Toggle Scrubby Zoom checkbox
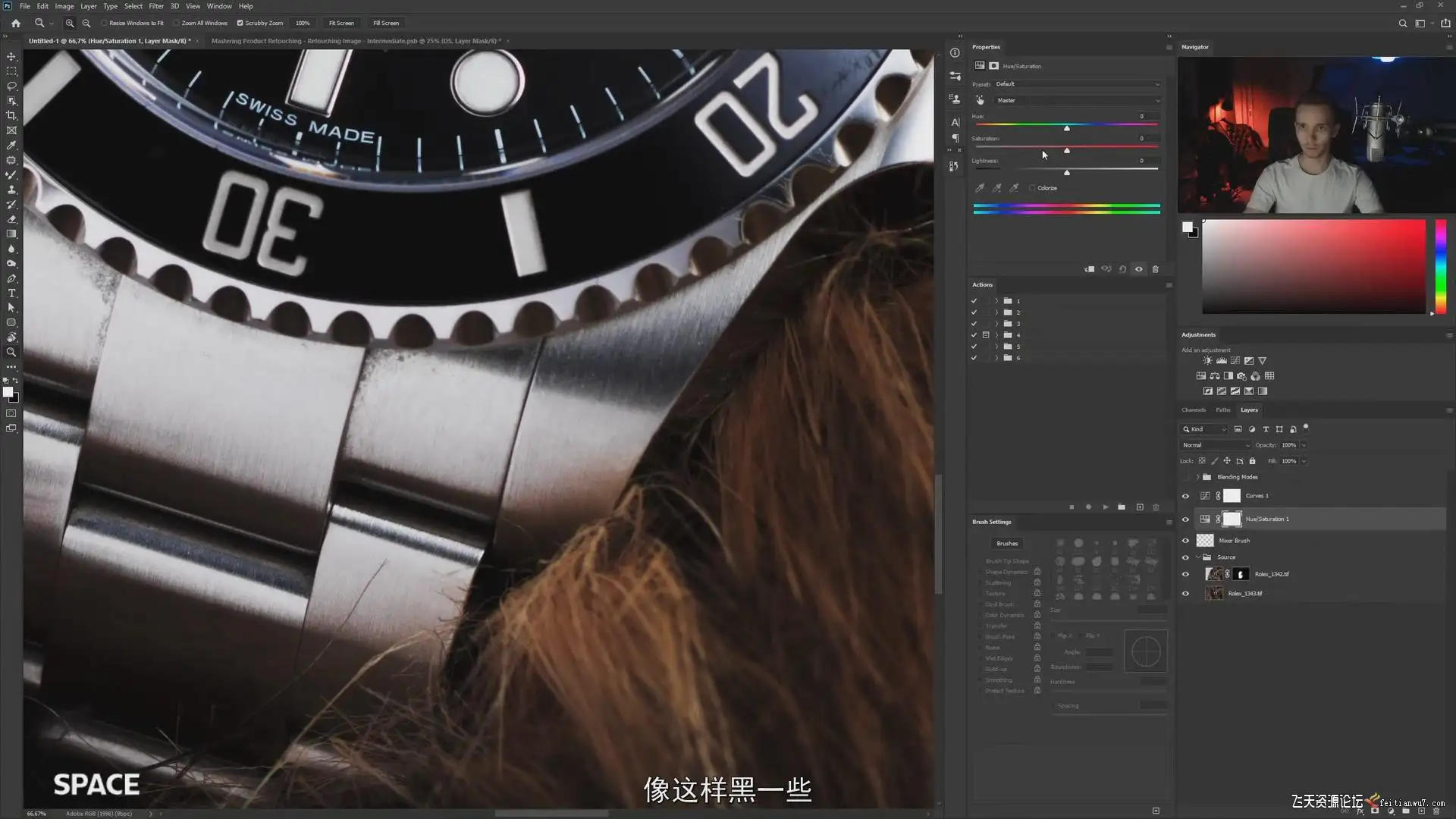The image size is (1456, 819). pos(240,23)
